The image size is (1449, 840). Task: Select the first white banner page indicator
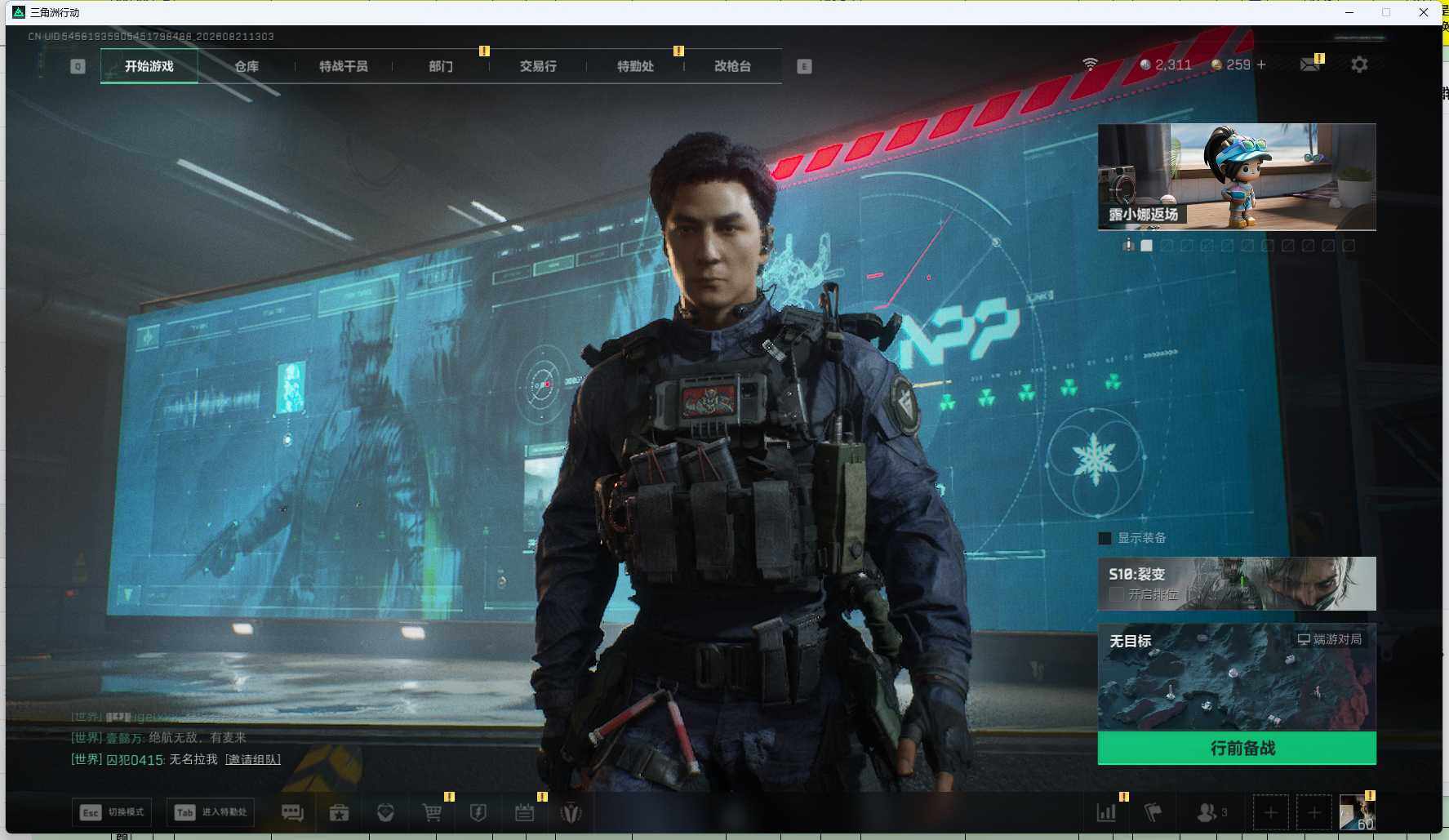pyautogui.click(x=1147, y=245)
